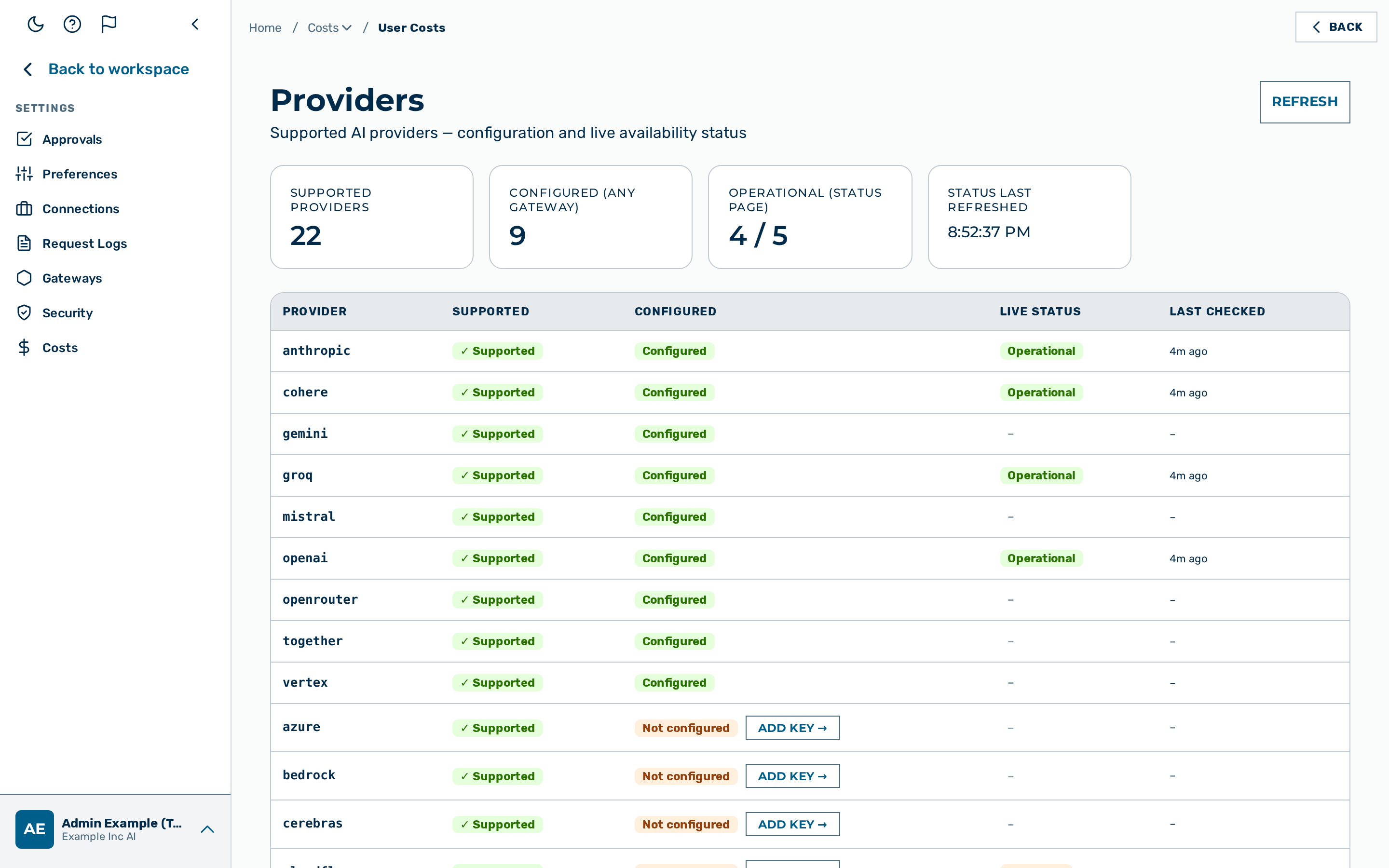Click the openrouter provider name

point(320,599)
